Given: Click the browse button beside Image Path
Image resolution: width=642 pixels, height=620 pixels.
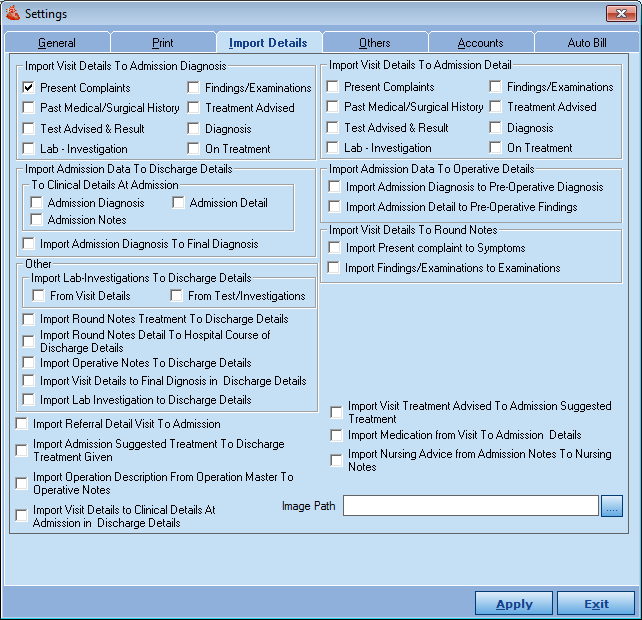Looking at the screenshot, I should coord(612,506).
